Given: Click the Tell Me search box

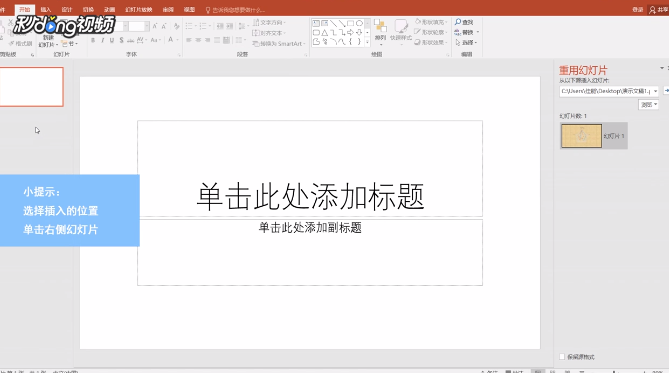Looking at the screenshot, I should (236, 10).
